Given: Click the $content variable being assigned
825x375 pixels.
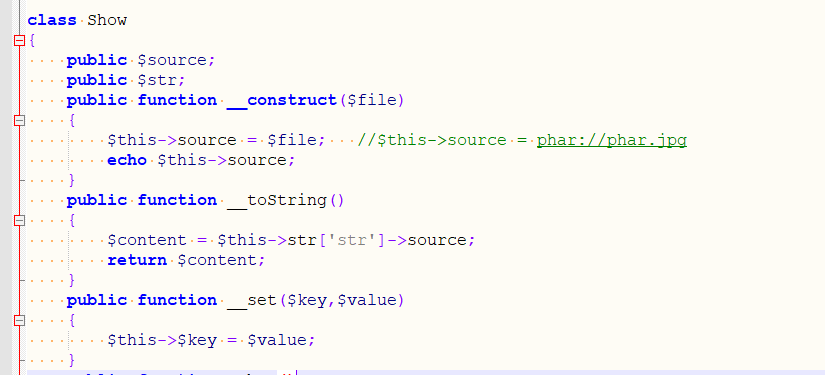Looking at the screenshot, I should click(147, 240).
